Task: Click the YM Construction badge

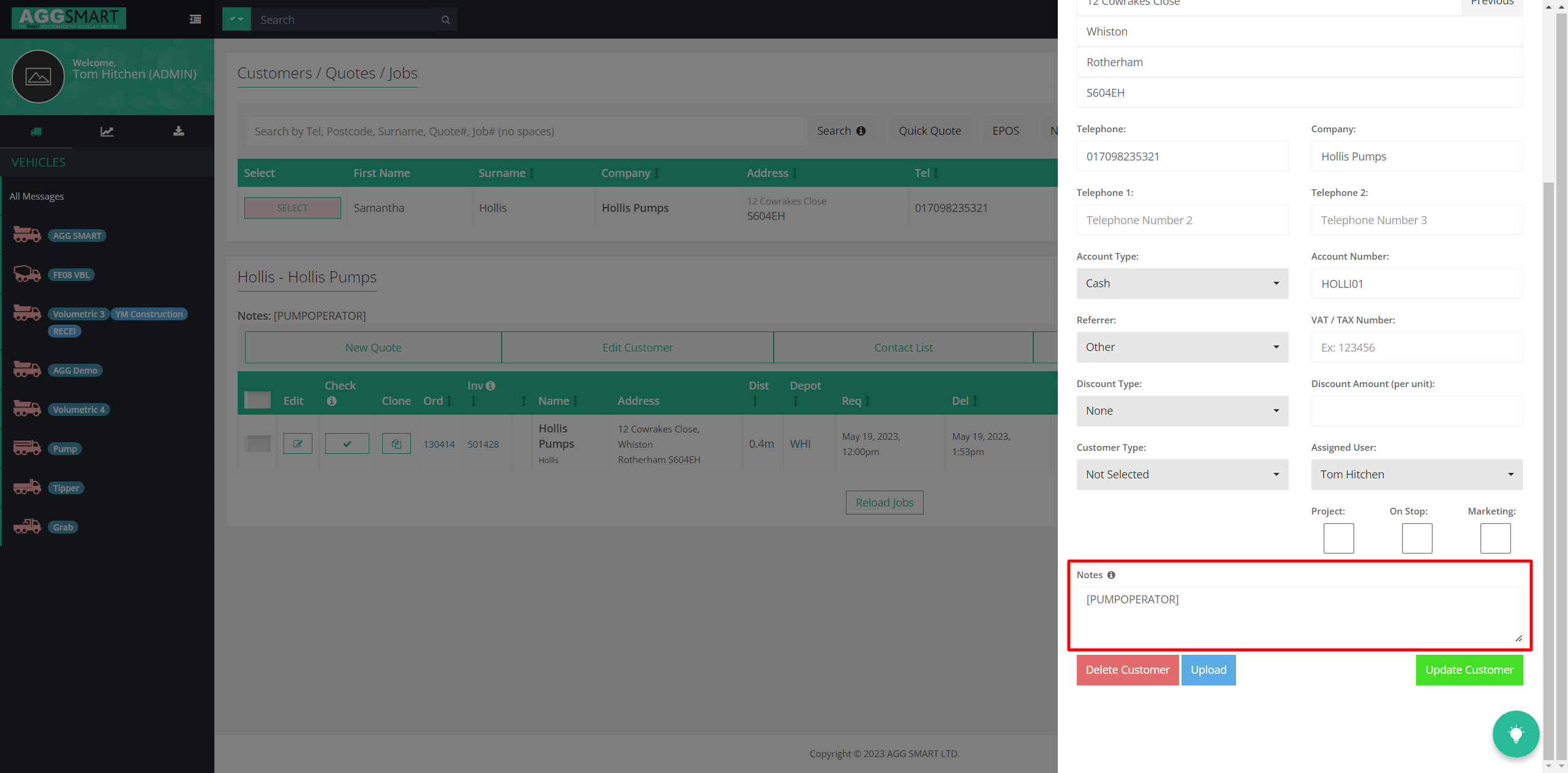Action: pyautogui.click(x=149, y=314)
